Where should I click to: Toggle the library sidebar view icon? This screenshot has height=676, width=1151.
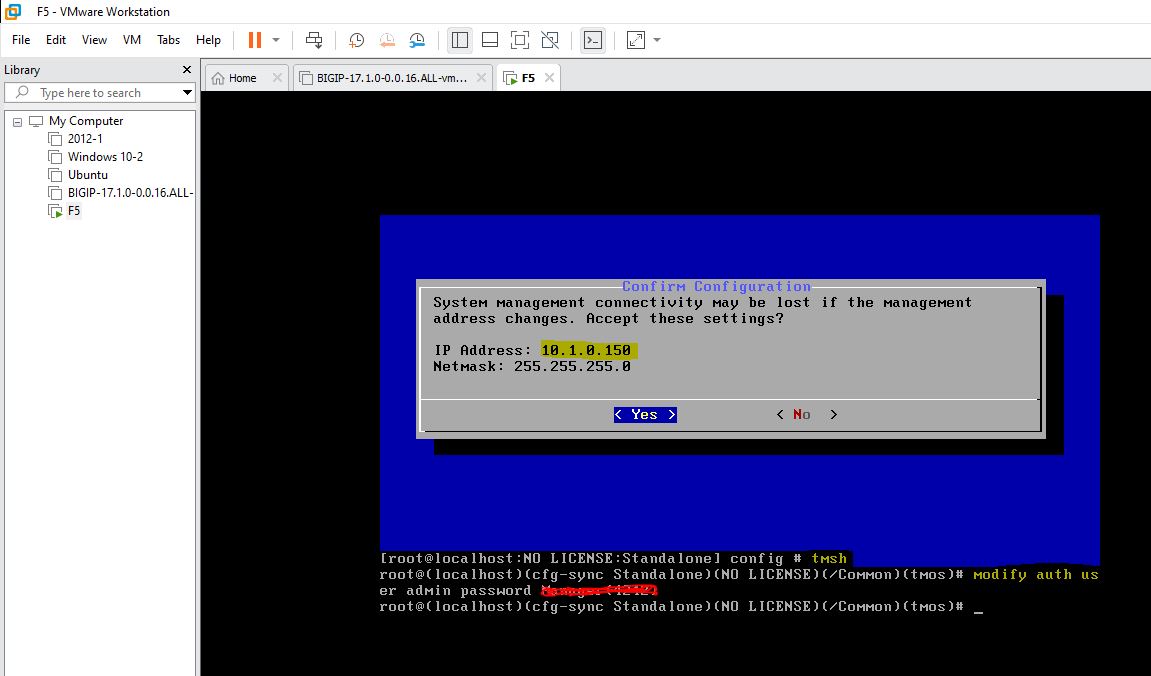[x=460, y=40]
